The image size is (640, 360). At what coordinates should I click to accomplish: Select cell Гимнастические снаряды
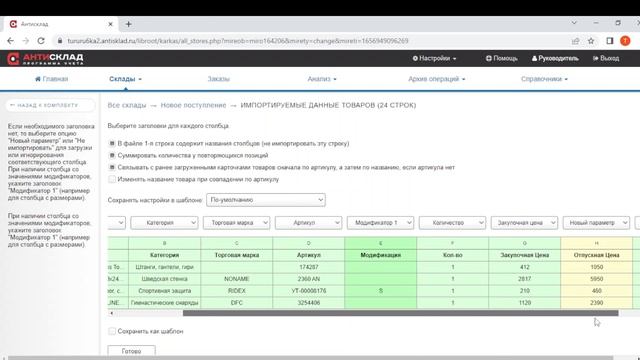click(x=164, y=303)
